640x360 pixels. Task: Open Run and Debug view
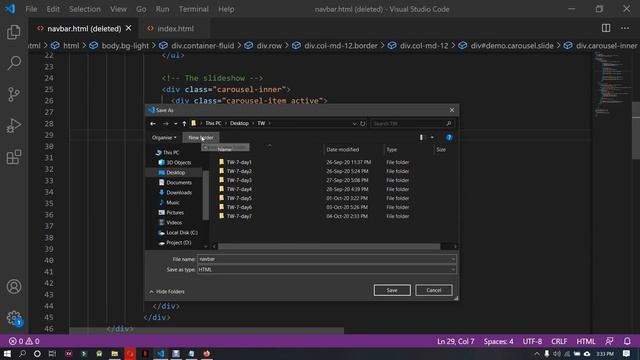14,126
